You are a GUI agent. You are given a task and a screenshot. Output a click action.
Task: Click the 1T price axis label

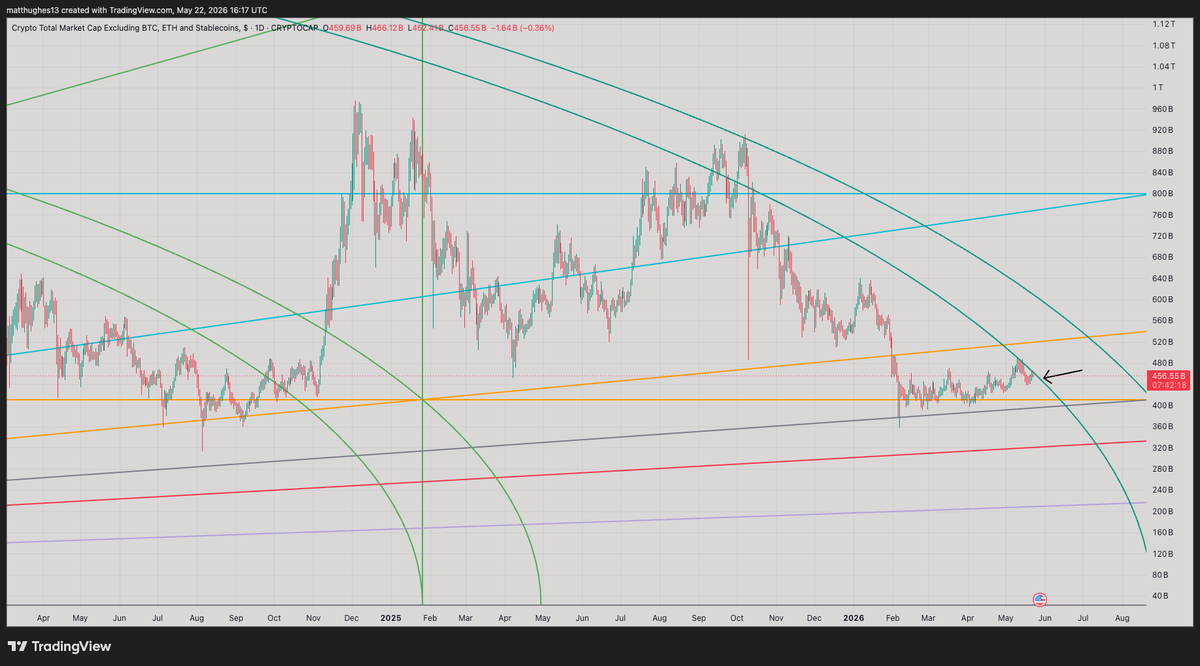pos(1156,88)
